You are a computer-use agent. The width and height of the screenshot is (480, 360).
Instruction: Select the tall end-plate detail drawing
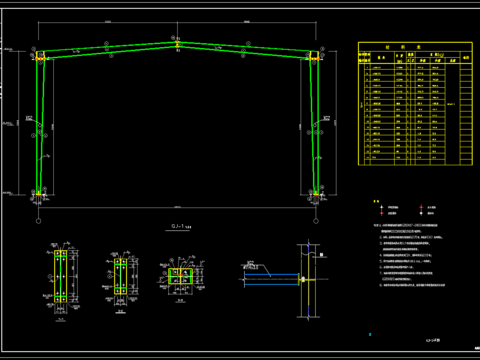[x=61, y=276]
